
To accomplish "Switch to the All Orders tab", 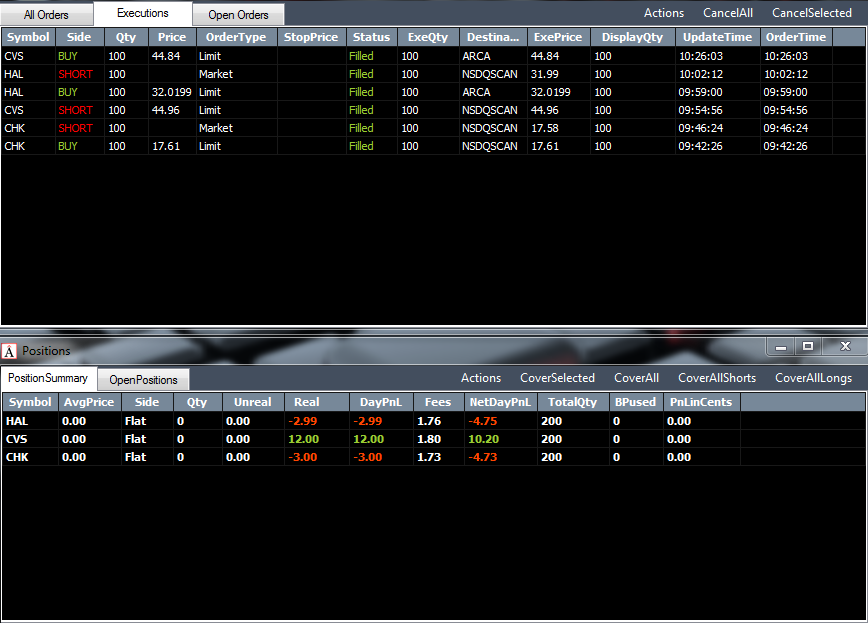I will [46, 15].
